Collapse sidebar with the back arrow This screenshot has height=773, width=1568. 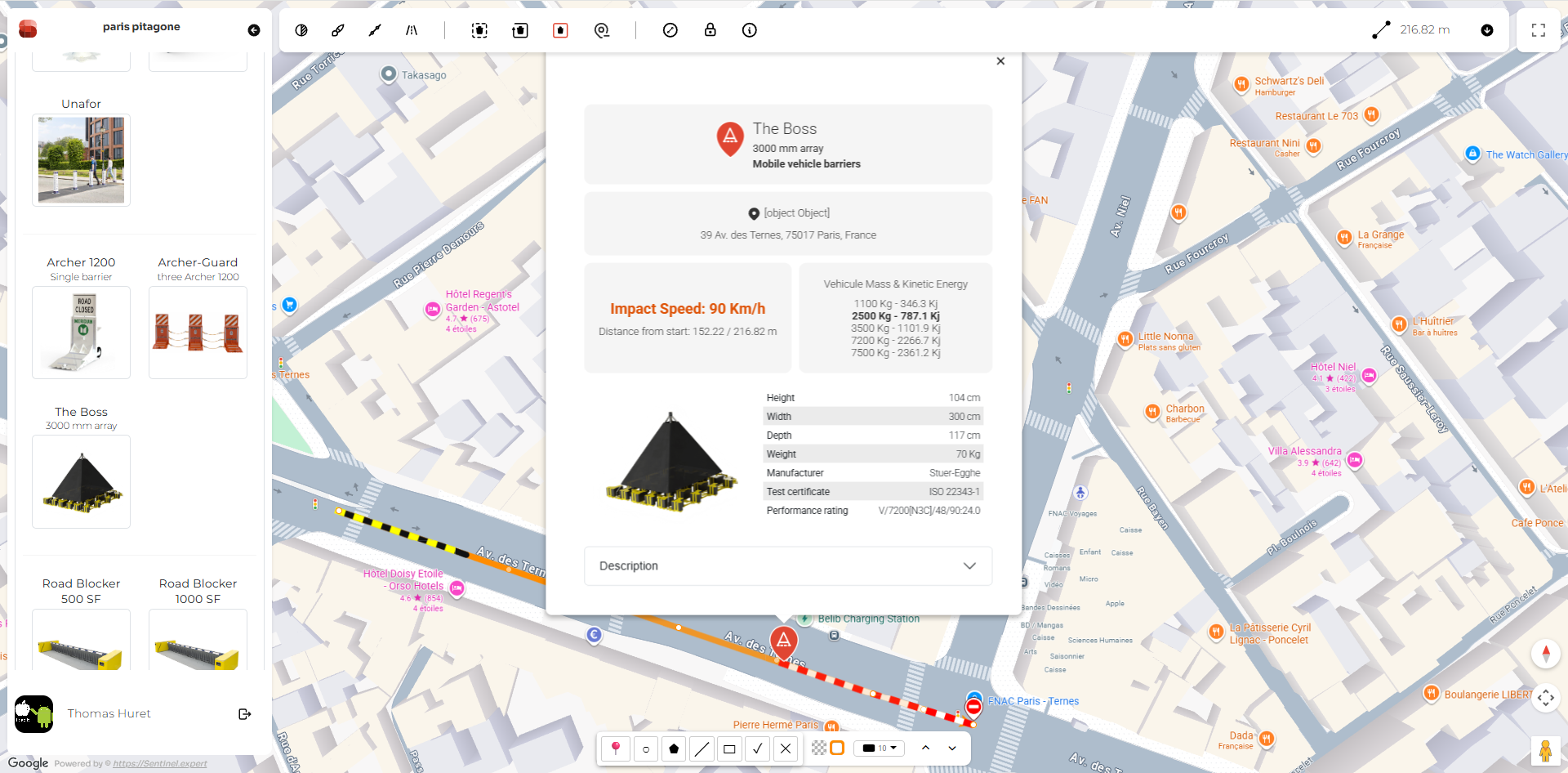click(x=254, y=30)
